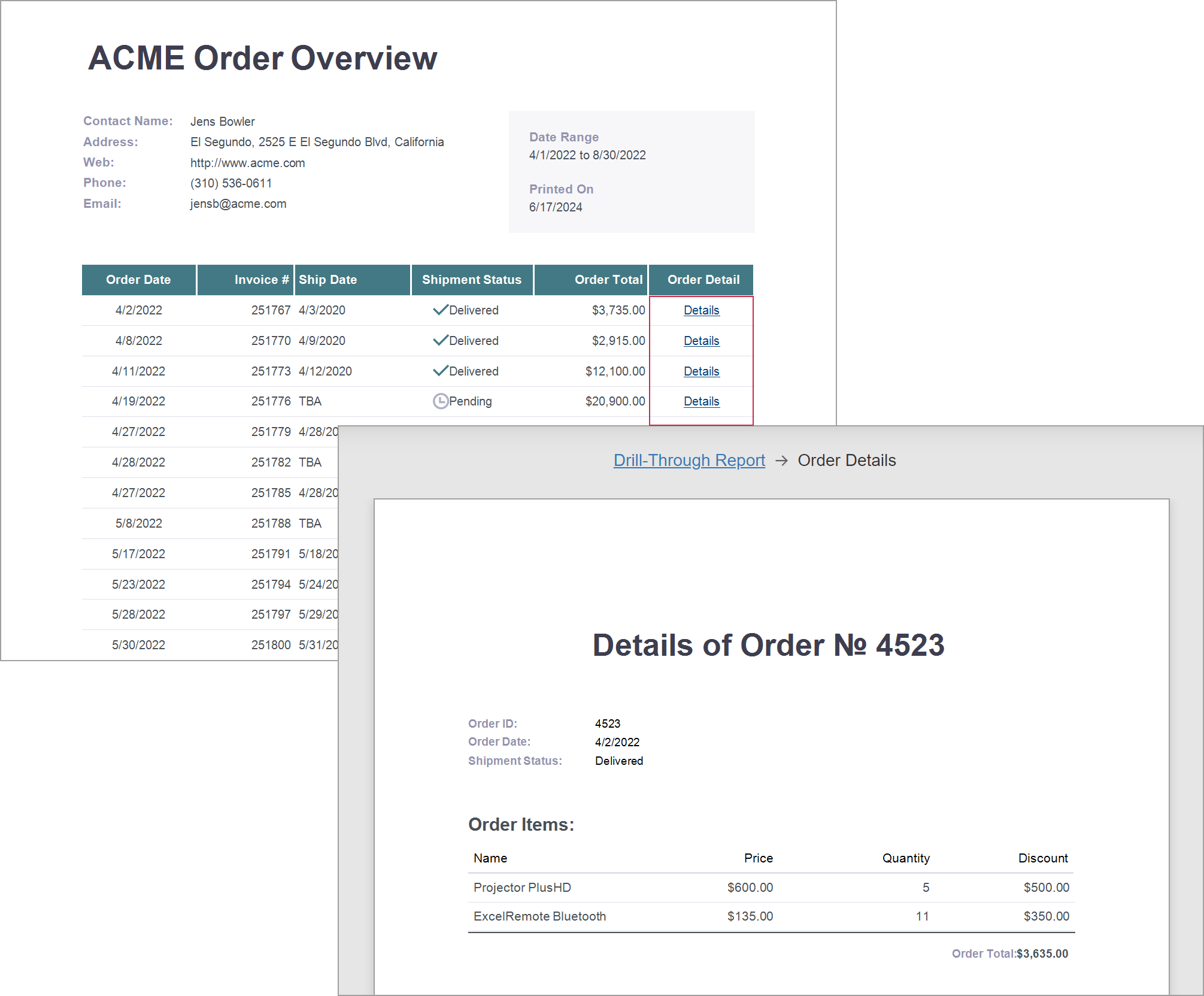Click the Quantity column header in Order Items
The height and width of the screenshot is (996, 1204).
point(906,858)
